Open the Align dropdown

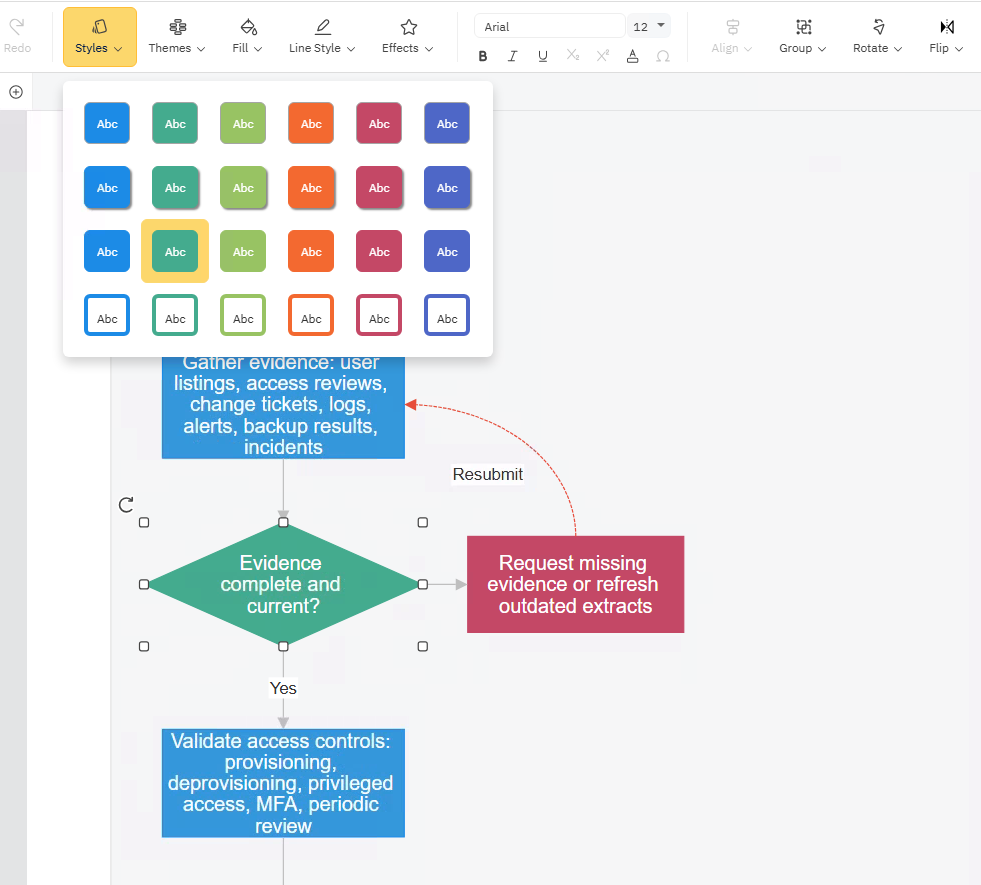tap(731, 37)
